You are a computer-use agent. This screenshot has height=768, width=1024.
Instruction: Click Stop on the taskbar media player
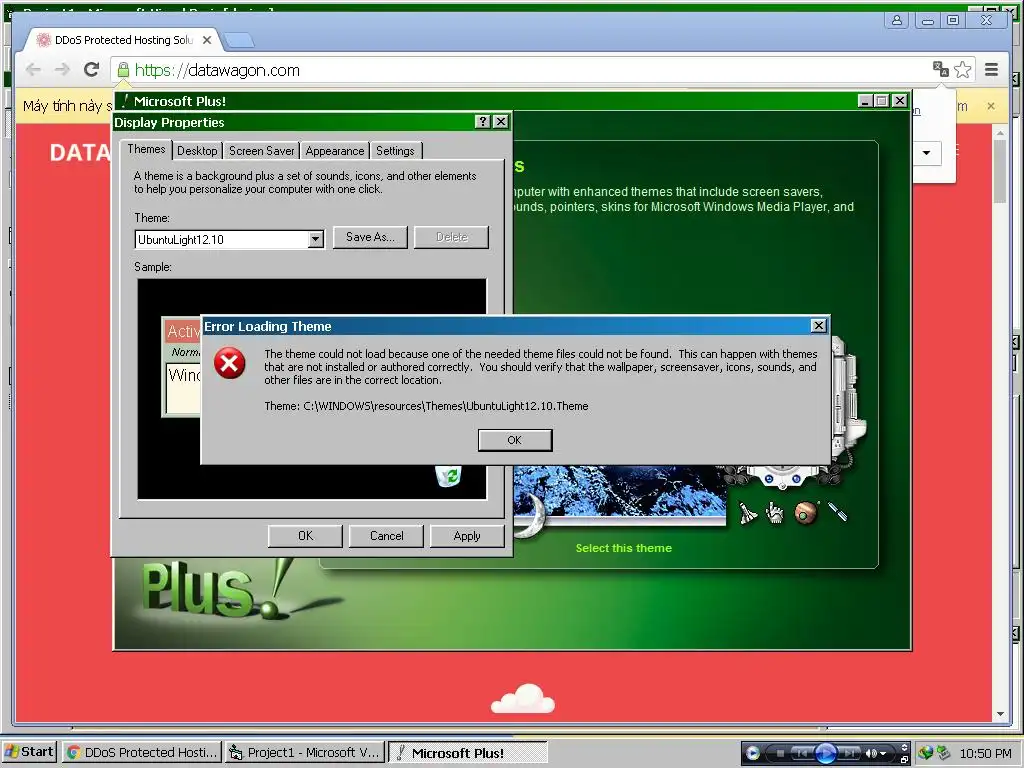(779, 753)
